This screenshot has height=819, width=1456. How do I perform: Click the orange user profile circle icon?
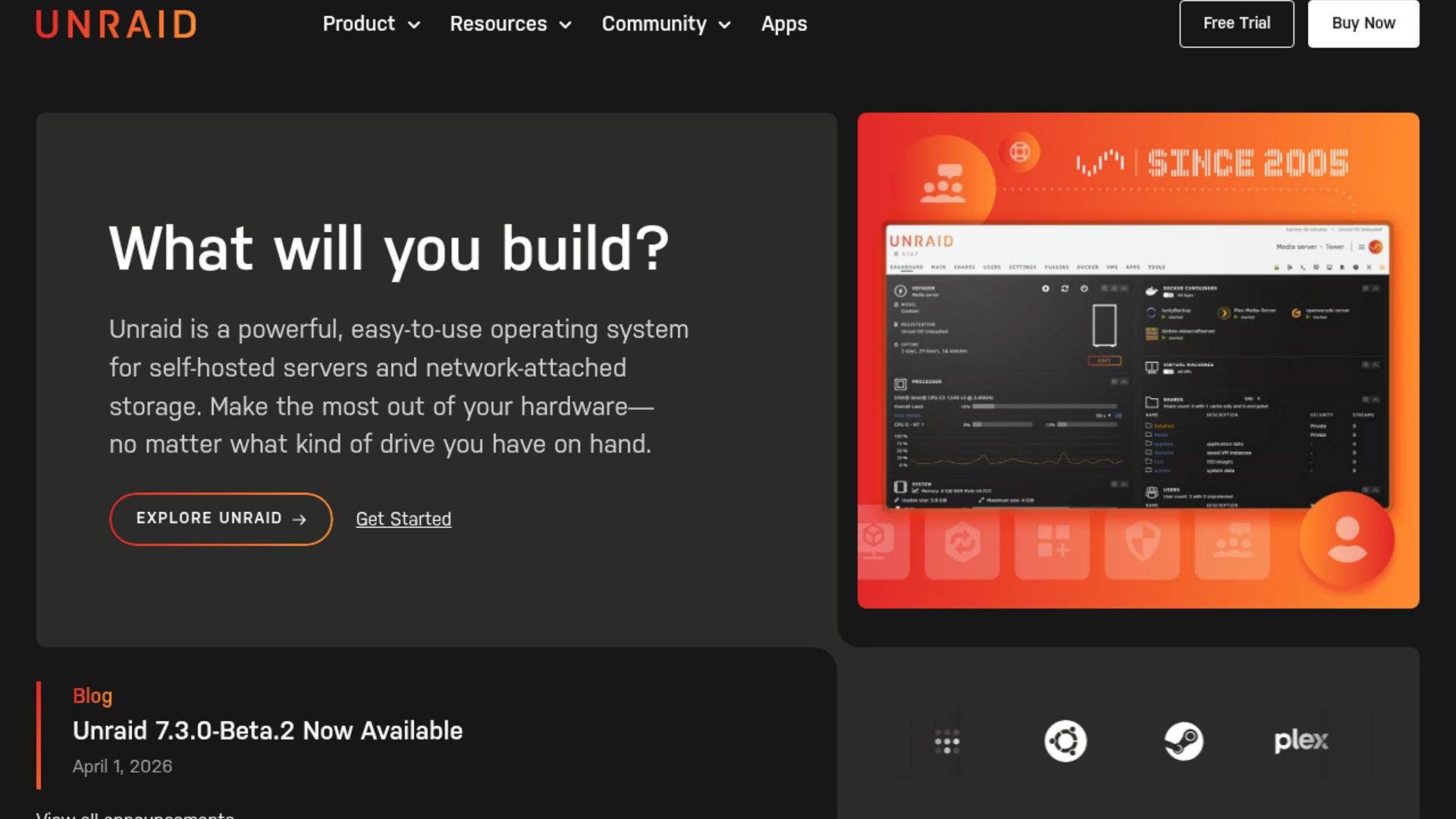click(x=1347, y=539)
